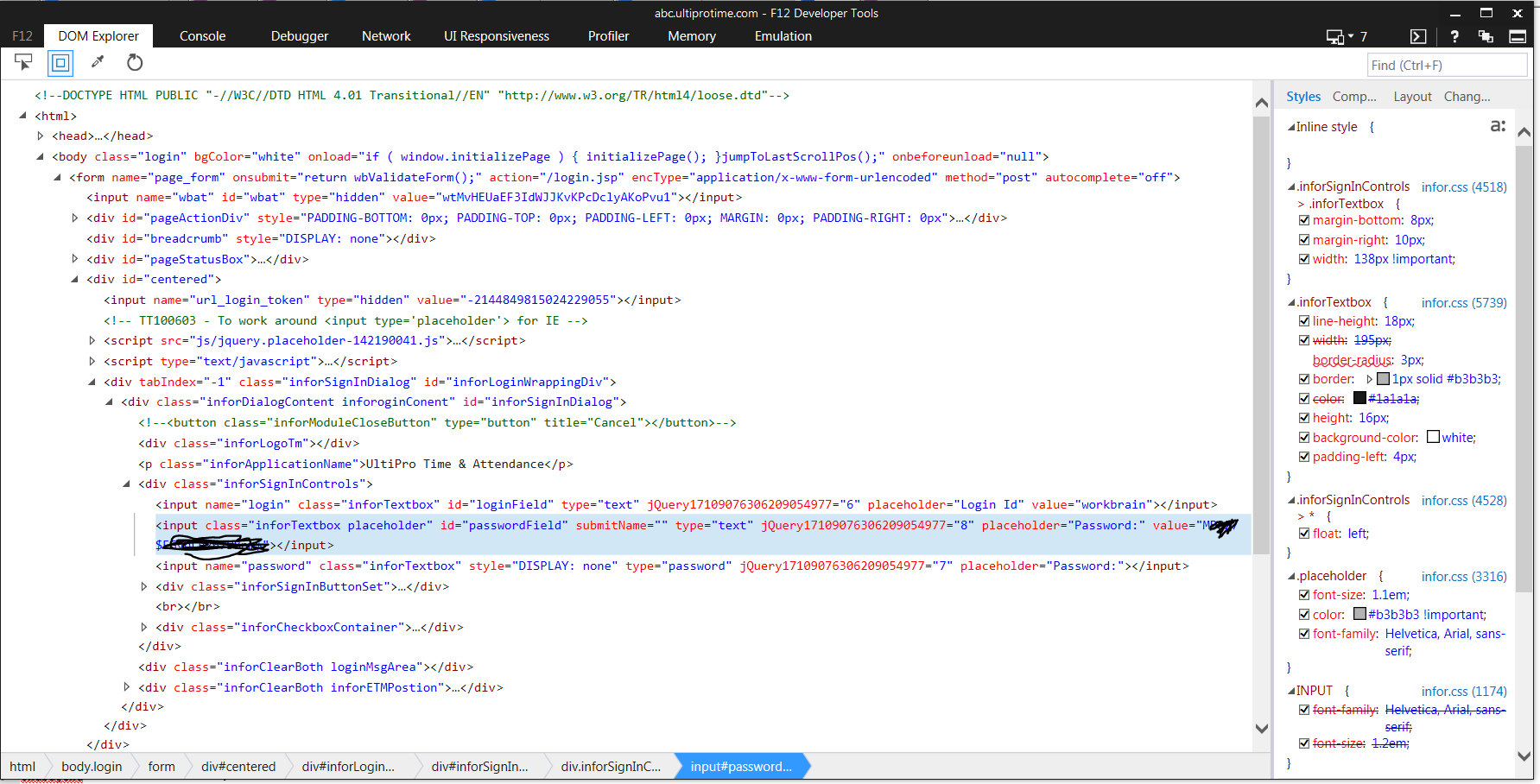Image resolution: width=1540 pixels, height=784 pixels.
Task: Click the Styles pane scroll up arrow
Action: [1524, 133]
